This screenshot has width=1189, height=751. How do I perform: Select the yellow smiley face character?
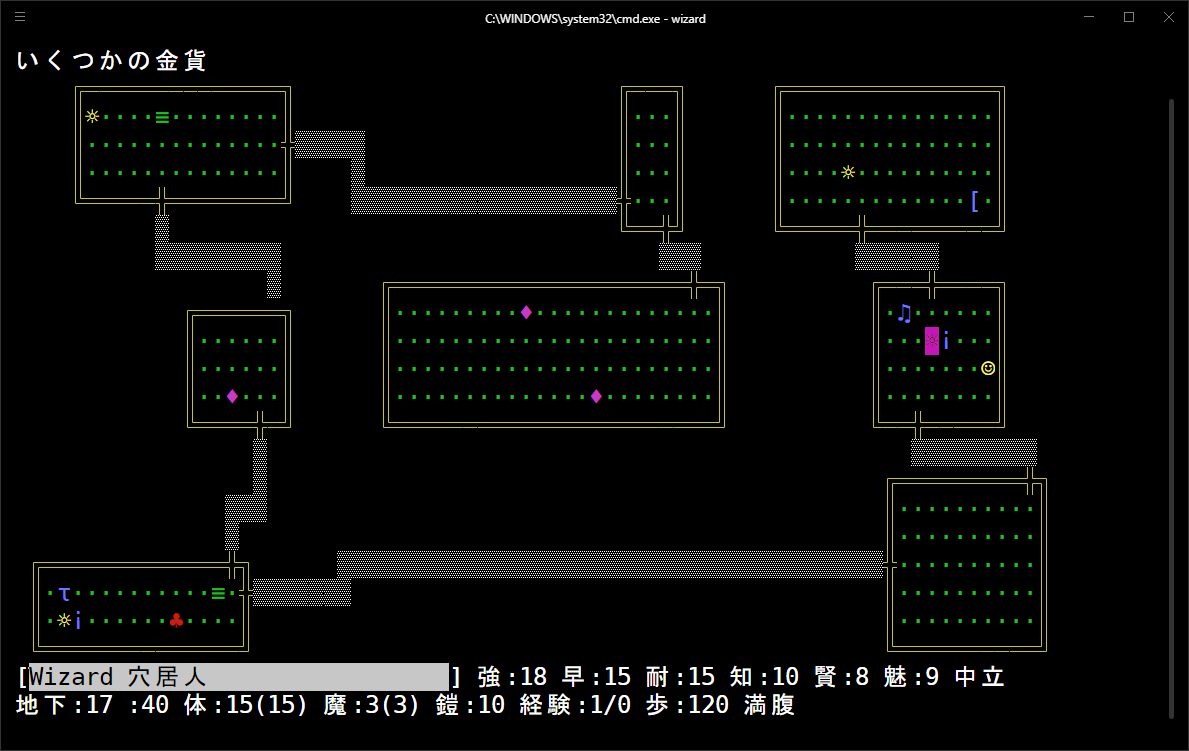point(988,368)
